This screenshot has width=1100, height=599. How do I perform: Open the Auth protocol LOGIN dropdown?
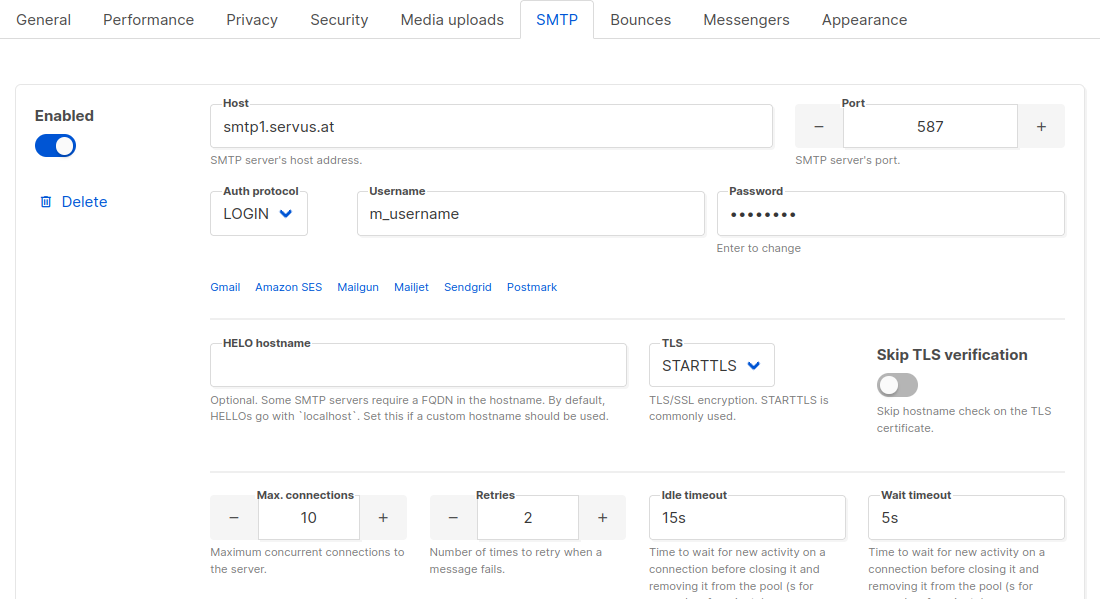(259, 213)
